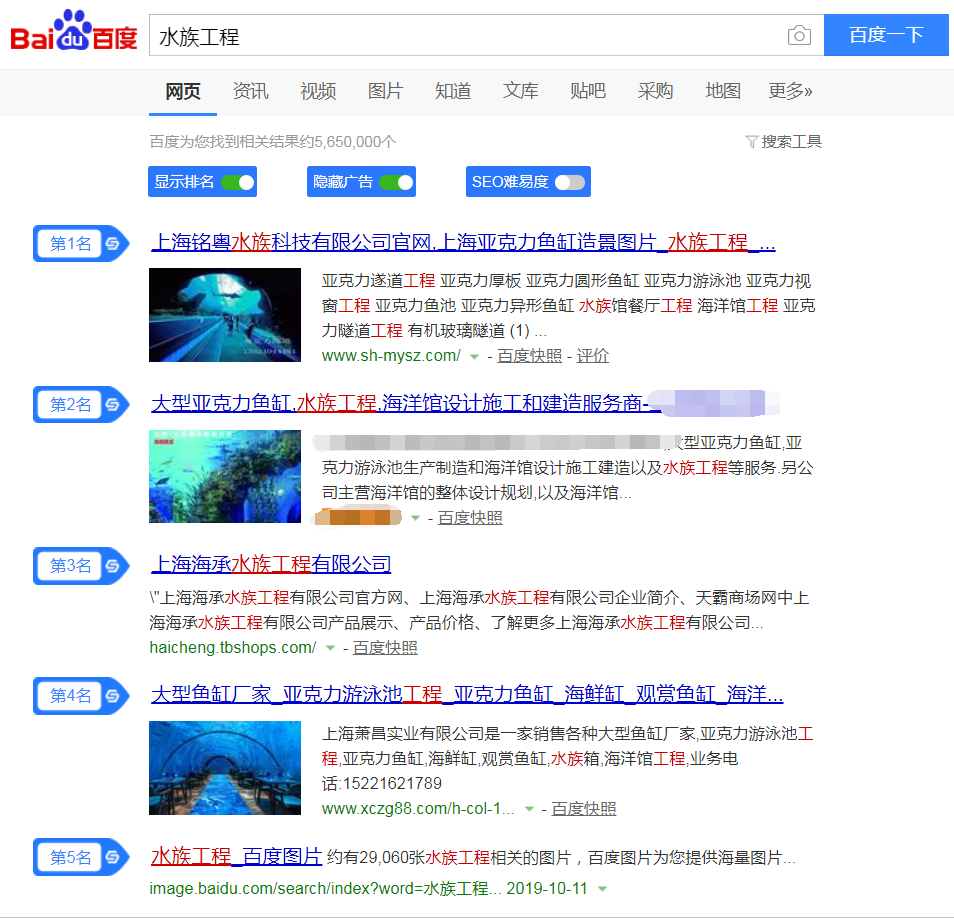
Task: Open 百度快照 for the second result
Action: click(470, 518)
